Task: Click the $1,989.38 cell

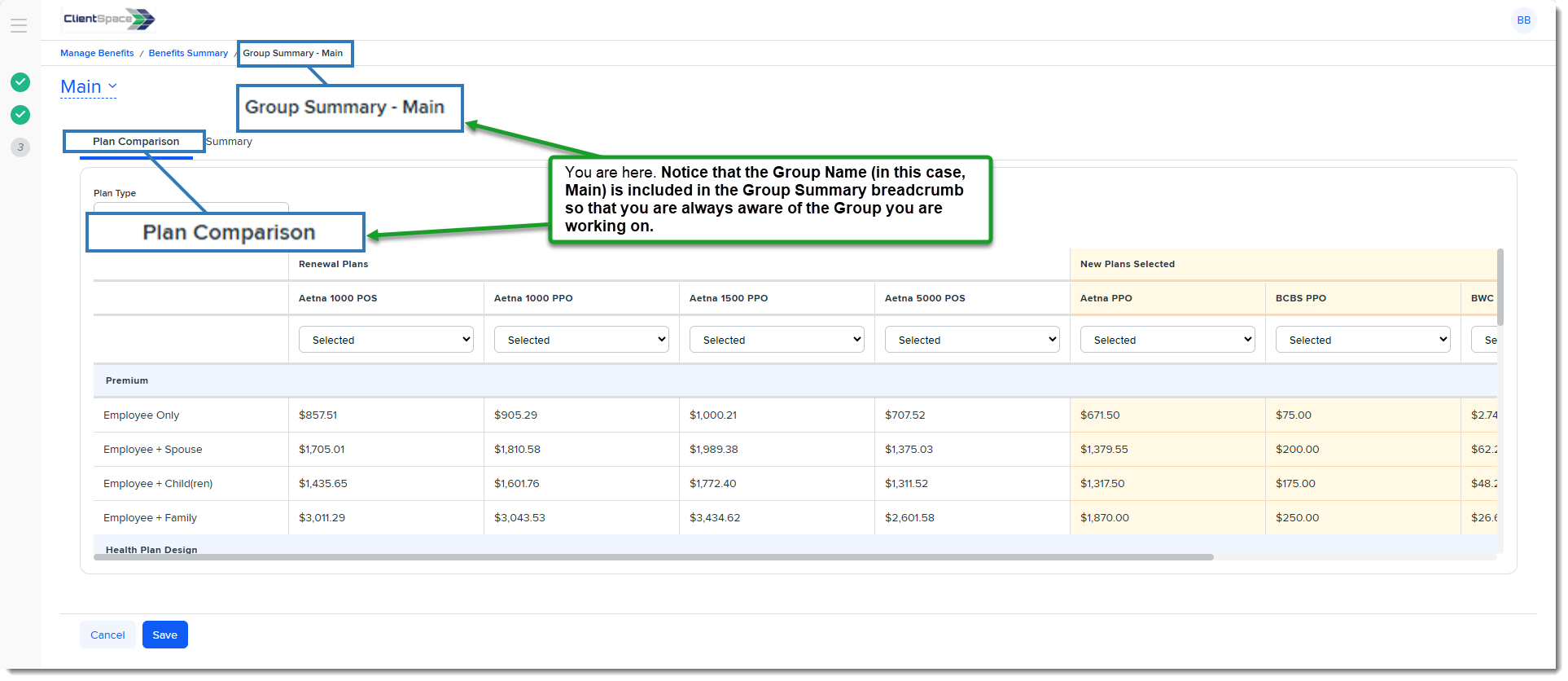Action: pos(777,450)
